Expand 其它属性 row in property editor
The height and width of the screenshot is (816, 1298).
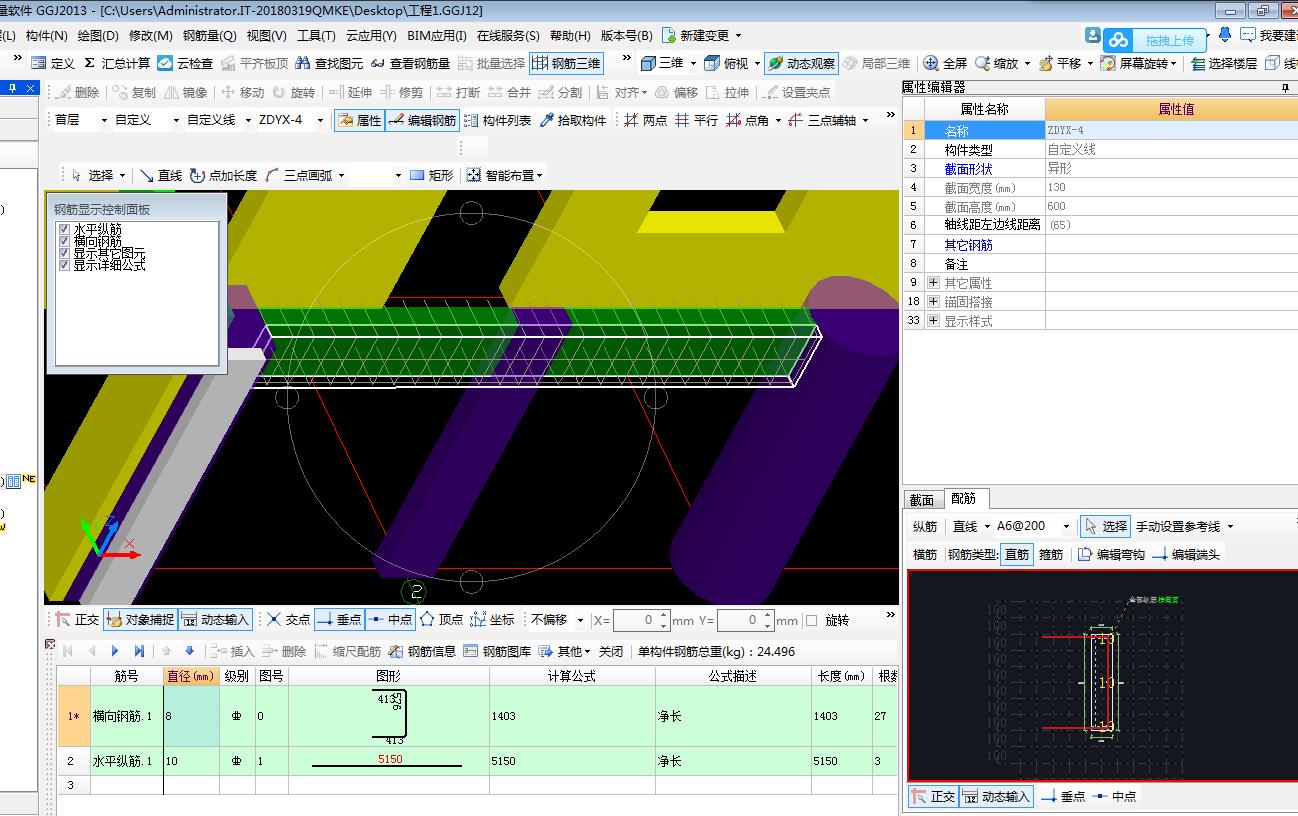click(933, 283)
